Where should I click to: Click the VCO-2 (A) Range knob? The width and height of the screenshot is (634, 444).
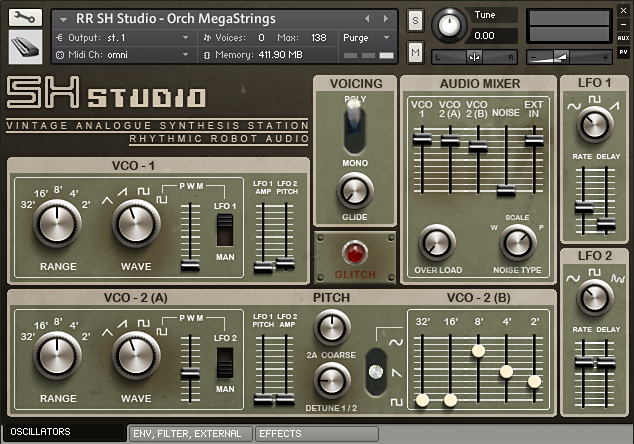pyautogui.click(x=57, y=356)
